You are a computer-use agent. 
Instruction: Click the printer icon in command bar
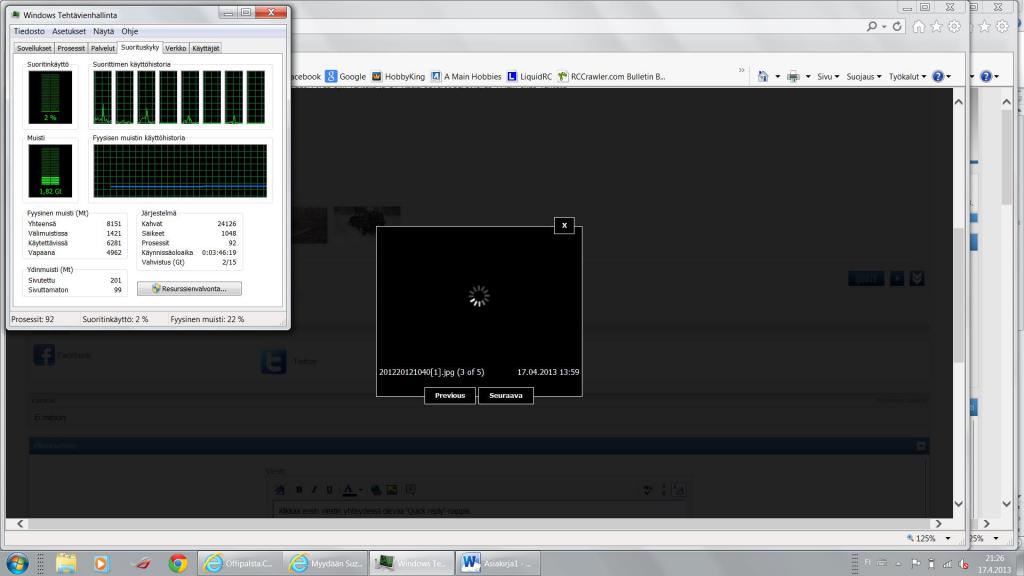[793, 76]
